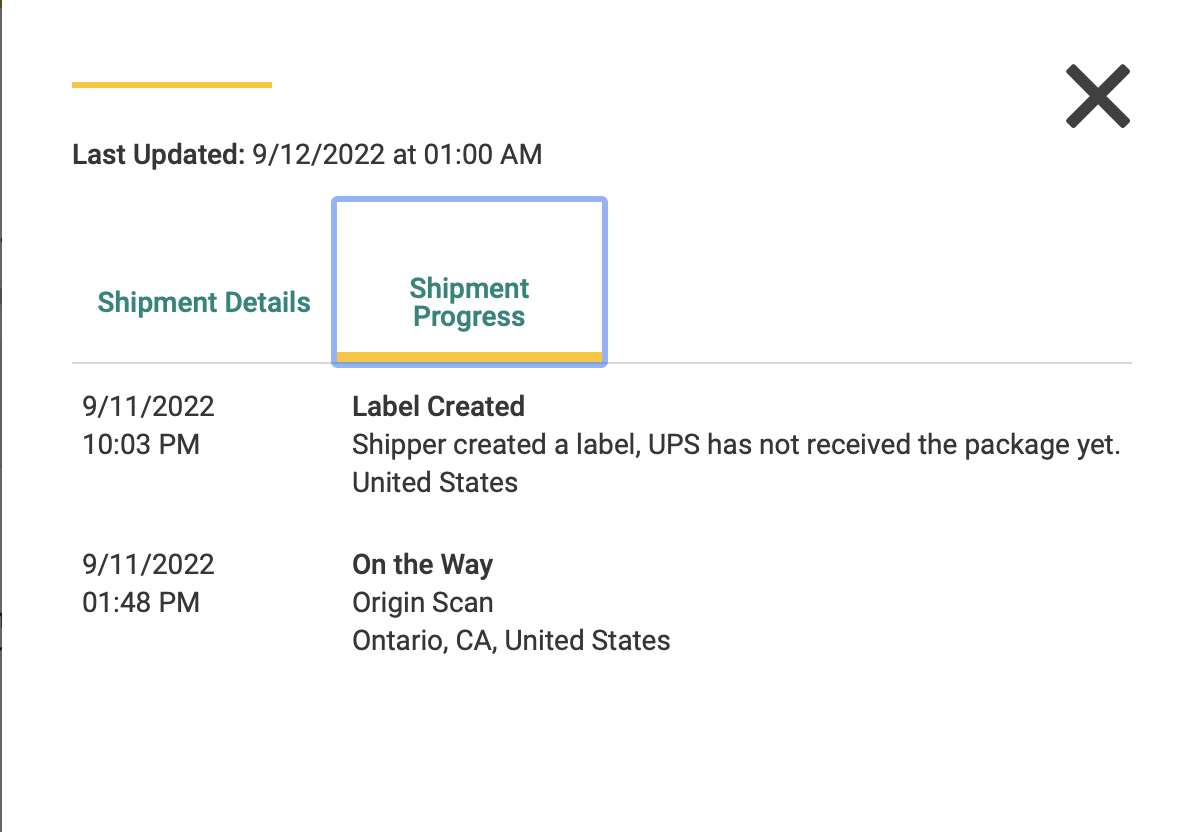The width and height of the screenshot is (1200, 832).
Task: Click "United States" under Label Created
Action: click(x=435, y=482)
